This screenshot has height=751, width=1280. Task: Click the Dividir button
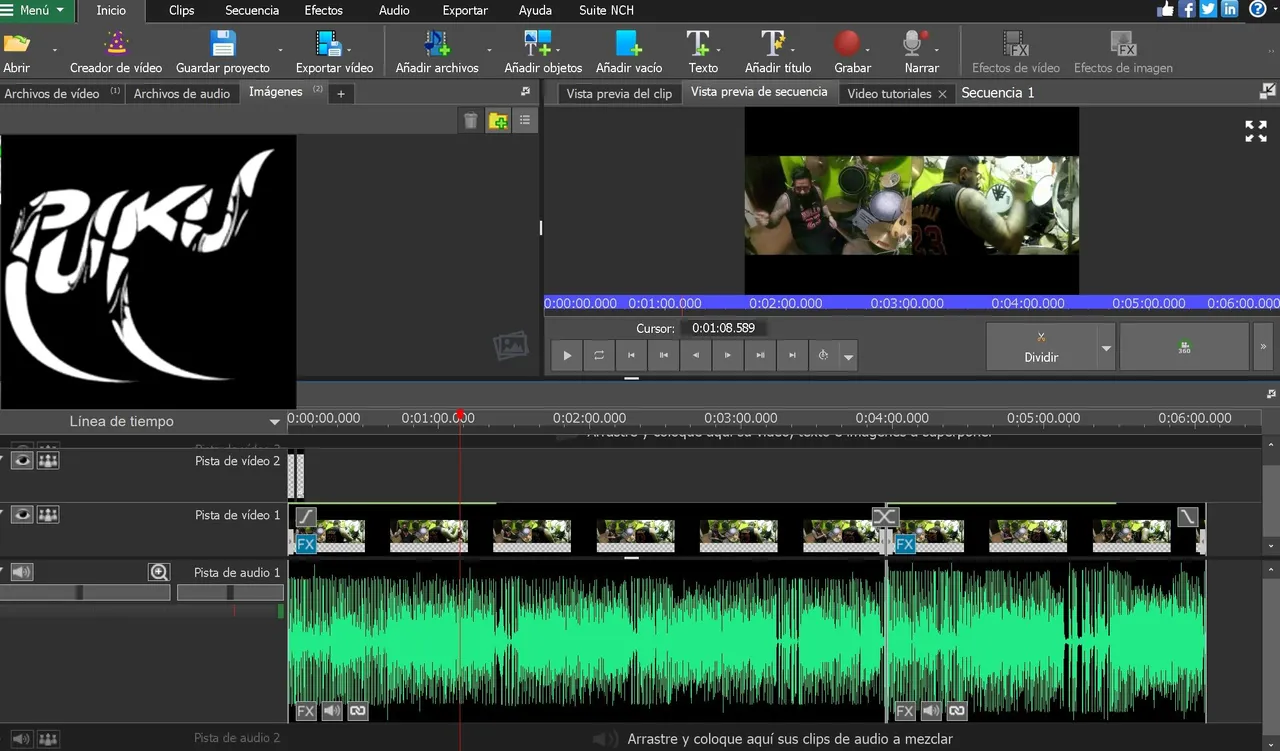tap(1041, 347)
